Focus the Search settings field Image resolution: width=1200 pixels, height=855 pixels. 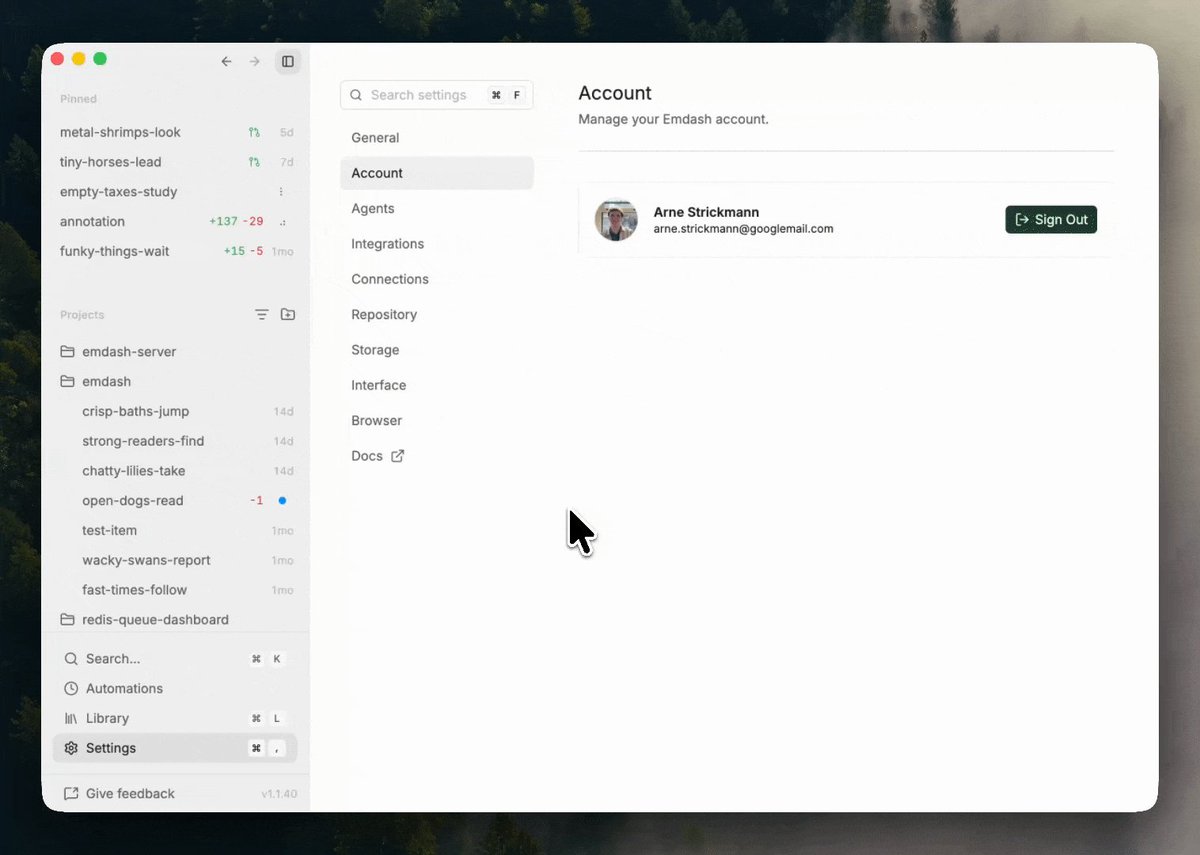pyautogui.click(x=437, y=95)
